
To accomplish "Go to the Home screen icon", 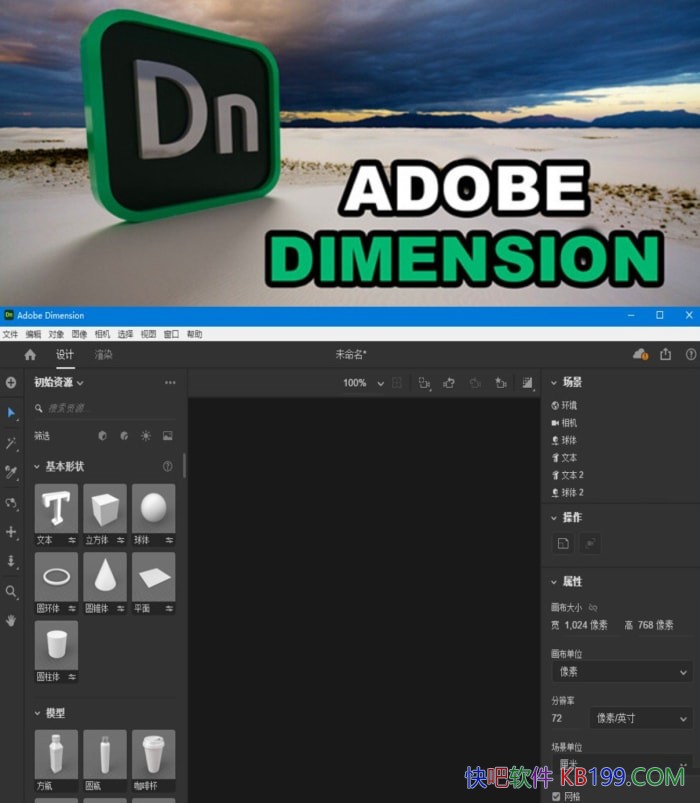I will (30, 355).
